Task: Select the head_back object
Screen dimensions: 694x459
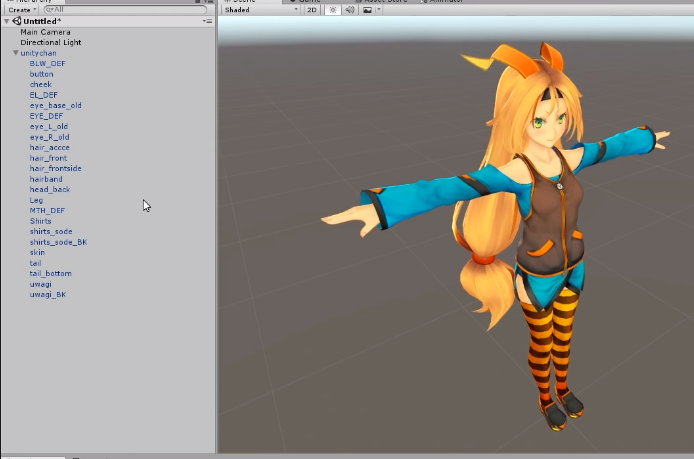Action: [x=50, y=189]
